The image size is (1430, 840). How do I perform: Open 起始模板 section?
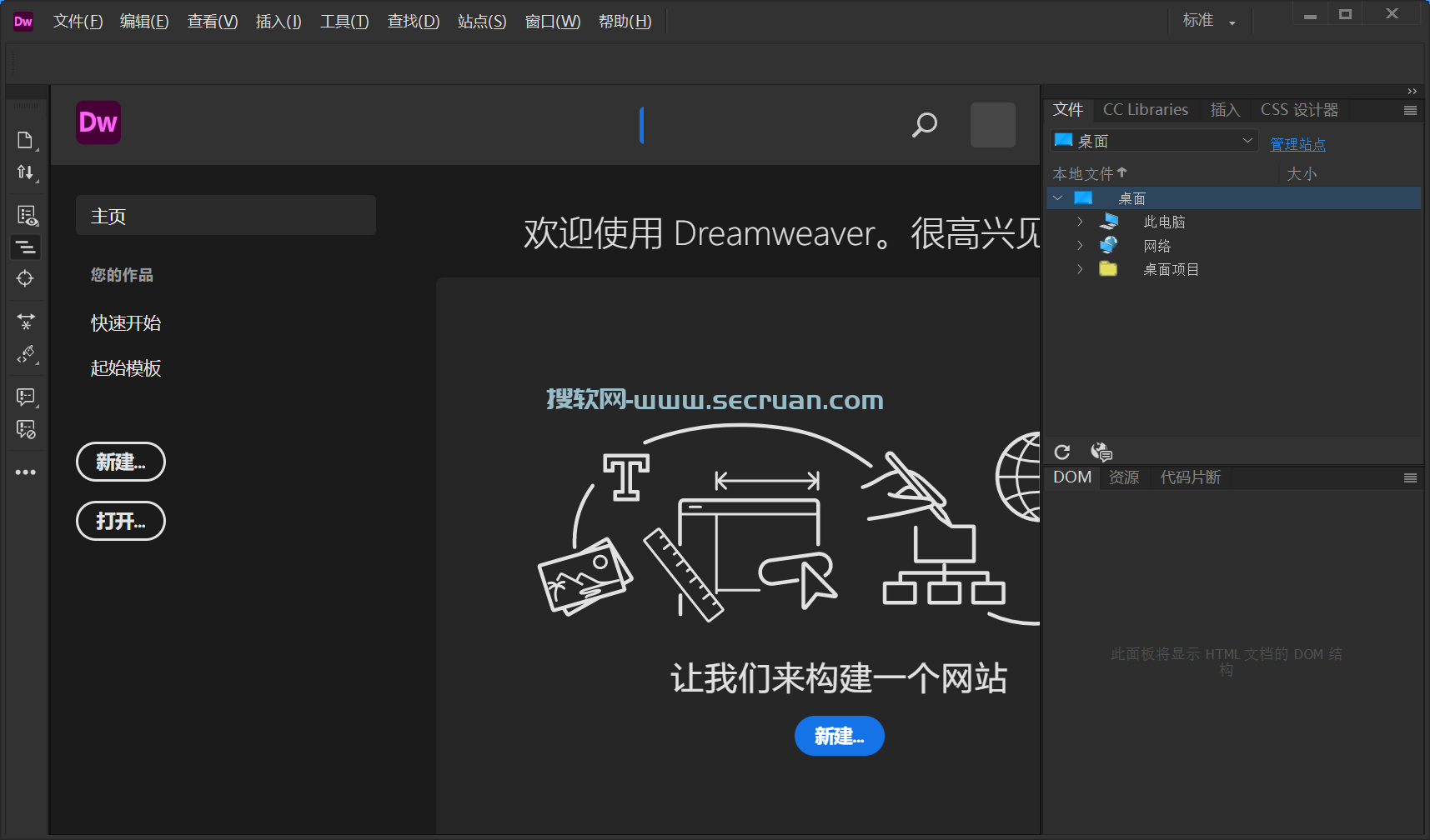coord(126,368)
